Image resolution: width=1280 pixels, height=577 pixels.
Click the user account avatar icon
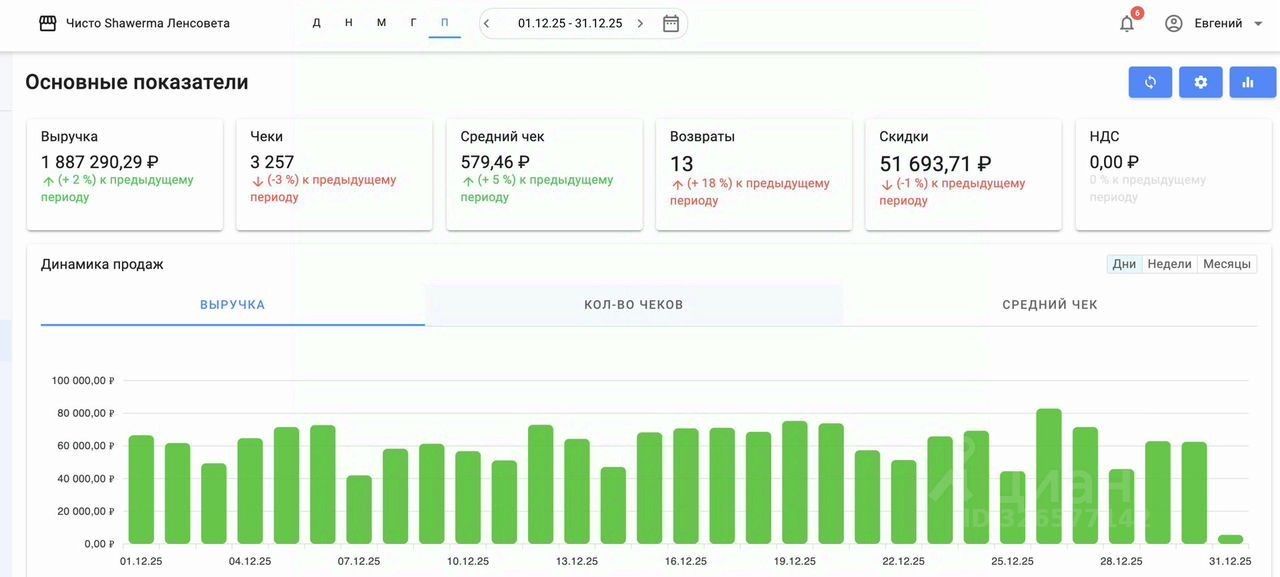click(1174, 23)
